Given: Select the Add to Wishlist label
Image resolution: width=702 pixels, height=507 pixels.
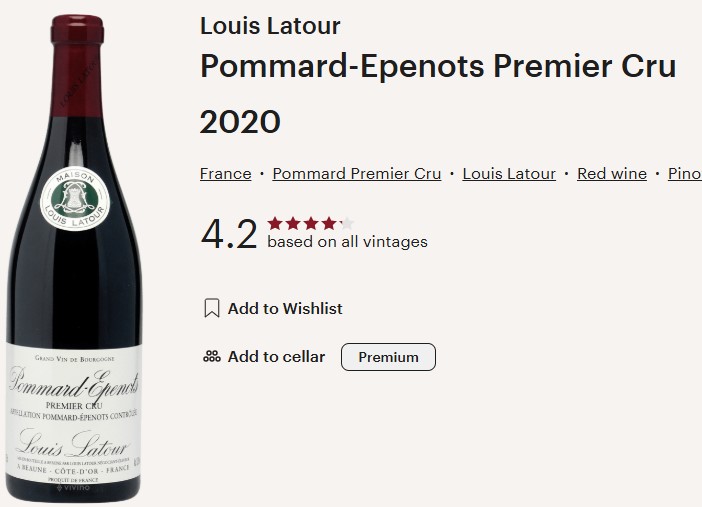Looking at the screenshot, I should [x=285, y=308].
